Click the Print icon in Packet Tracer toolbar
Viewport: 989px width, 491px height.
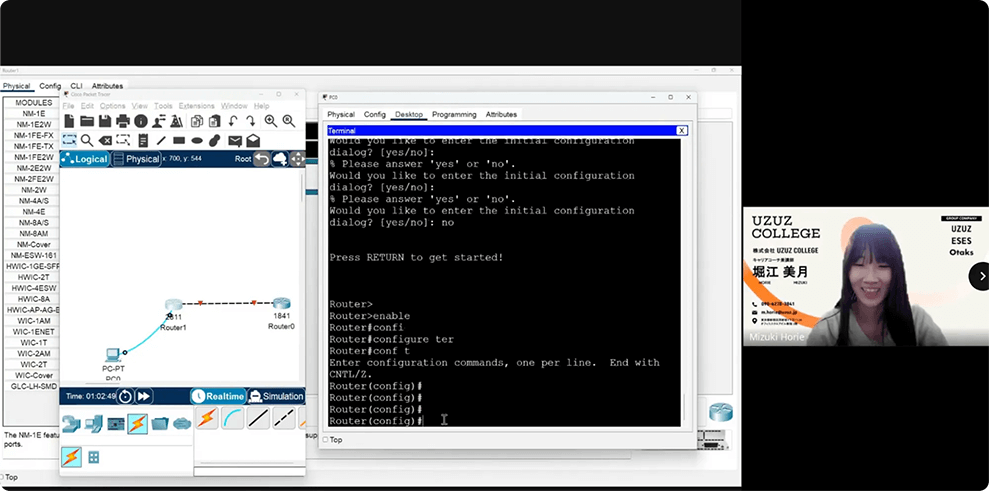(122, 121)
